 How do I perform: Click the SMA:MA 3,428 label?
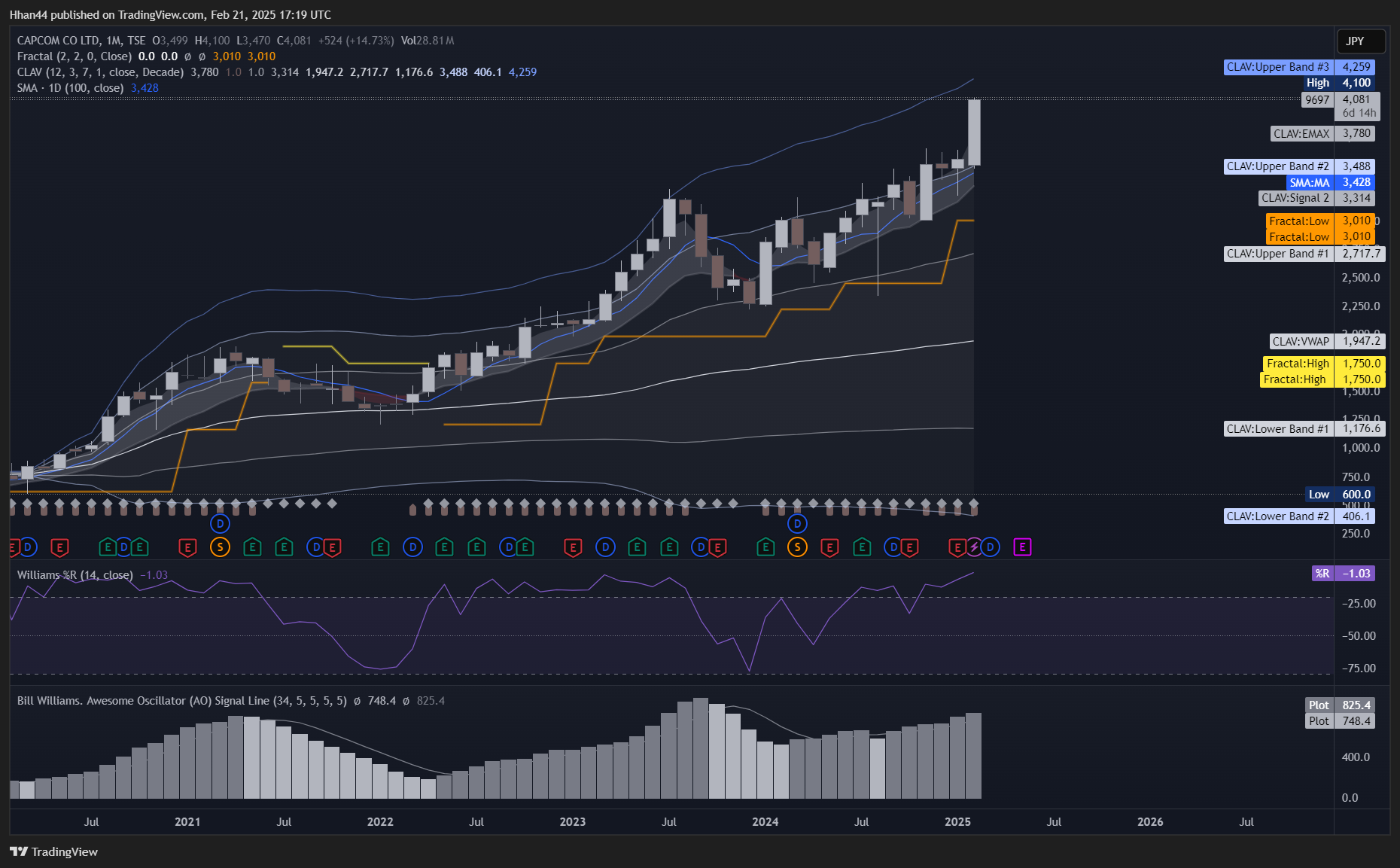[1331, 182]
